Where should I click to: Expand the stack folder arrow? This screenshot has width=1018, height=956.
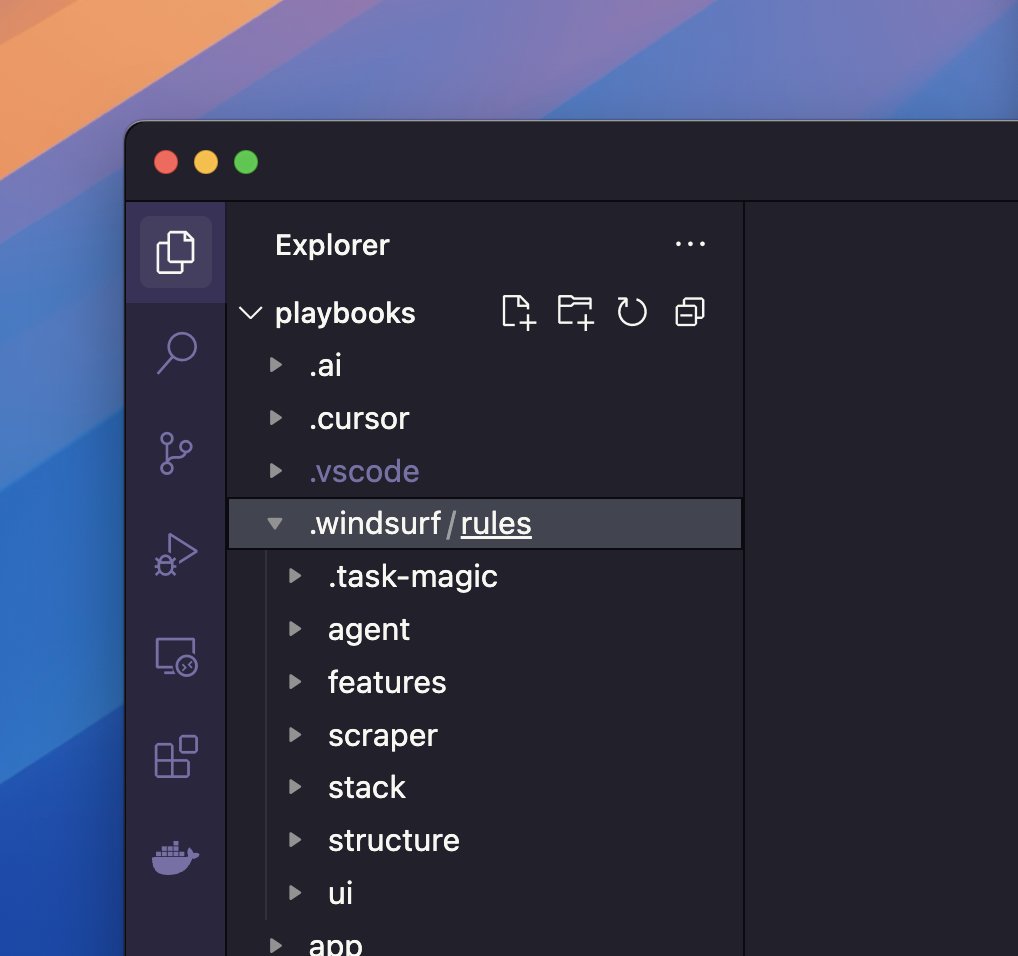[x=295, y=787]
